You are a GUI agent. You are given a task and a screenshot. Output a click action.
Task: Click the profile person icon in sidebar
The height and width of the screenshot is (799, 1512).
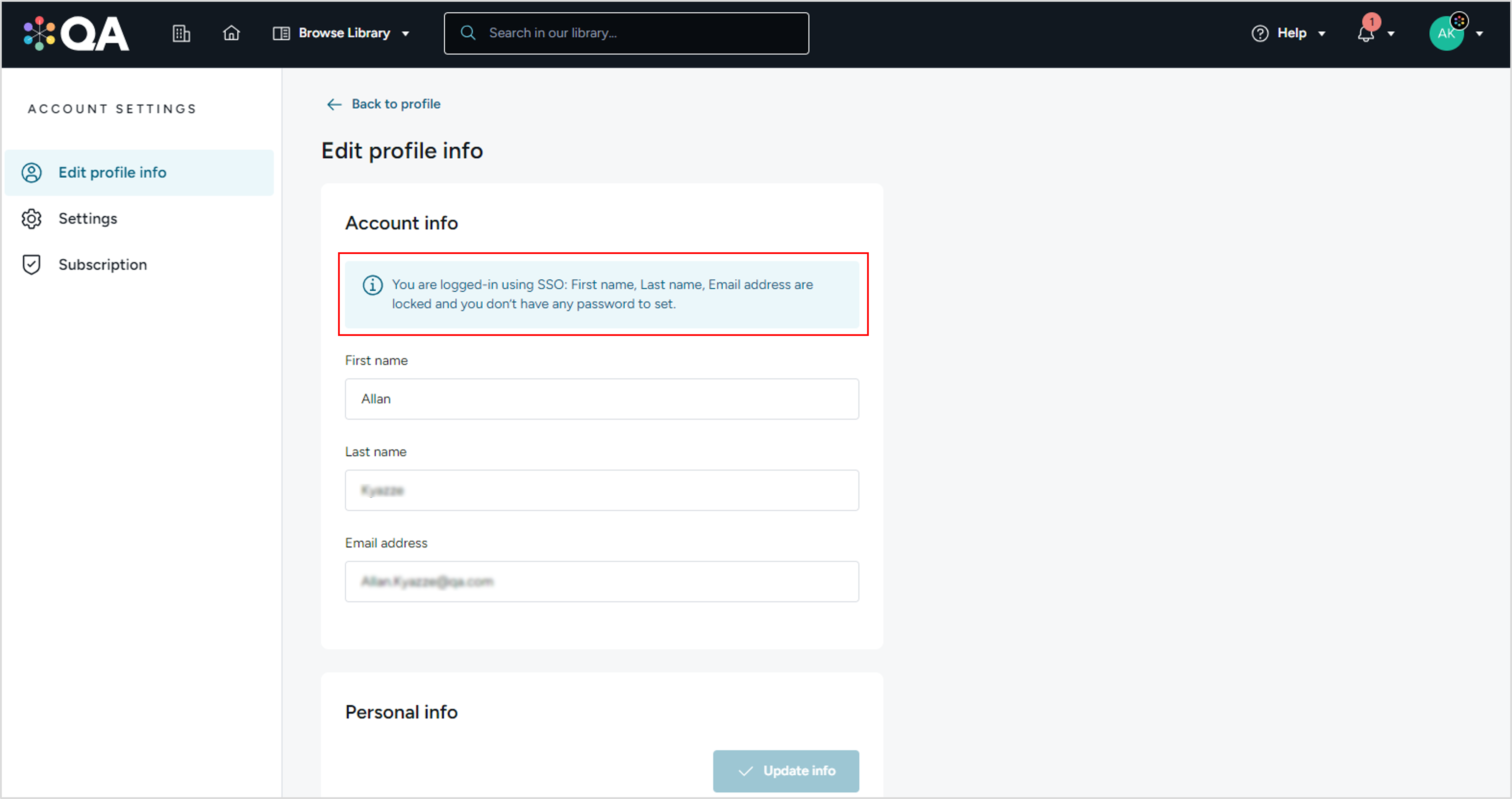[32, 172]
